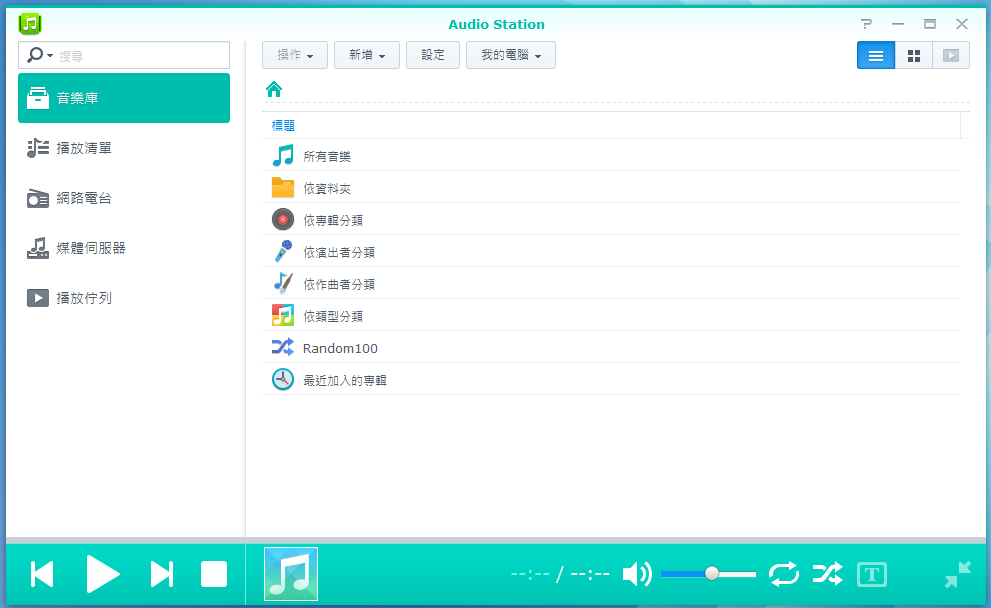Open 所有音樂 all music row
The width and height of the screenshot is (991, 608).
(611, 155)
